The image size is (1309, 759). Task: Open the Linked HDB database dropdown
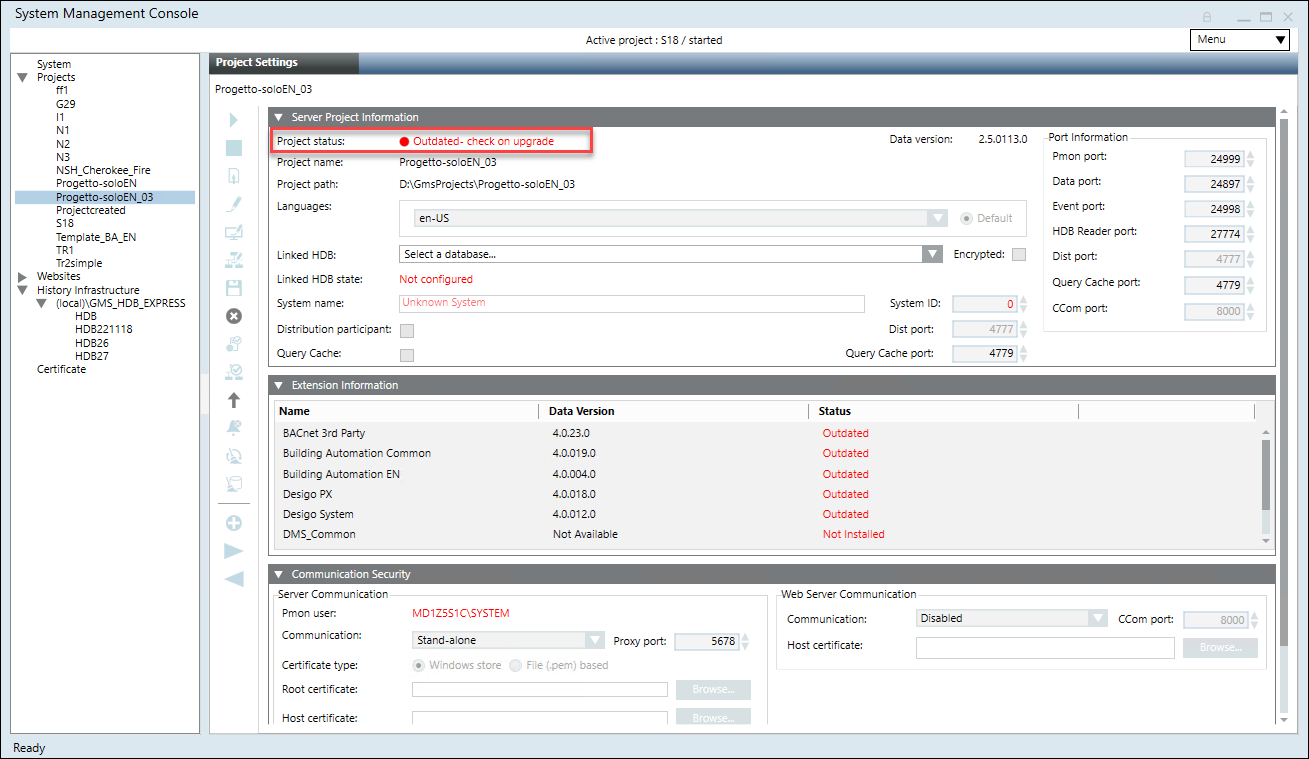pyautogui.click(x=932, y=255)
